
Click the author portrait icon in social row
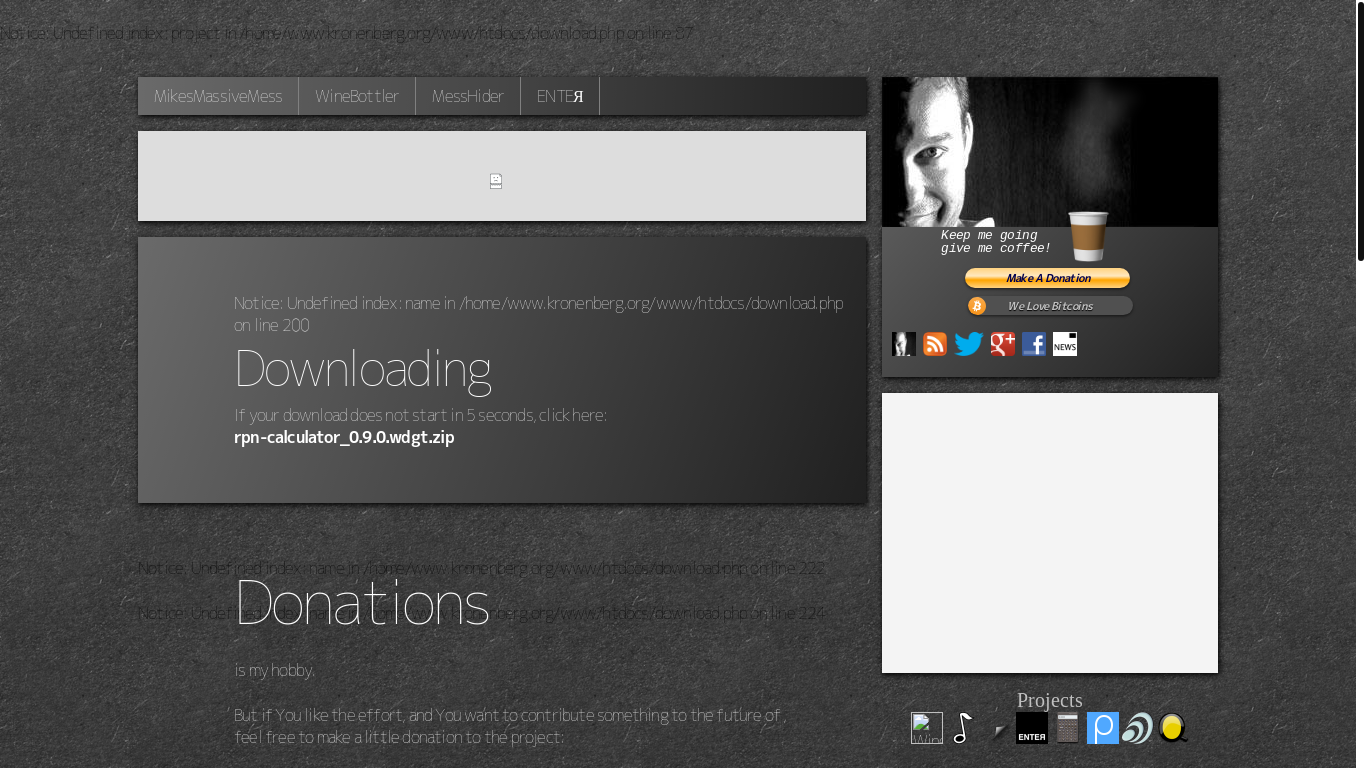coord(904,344)
